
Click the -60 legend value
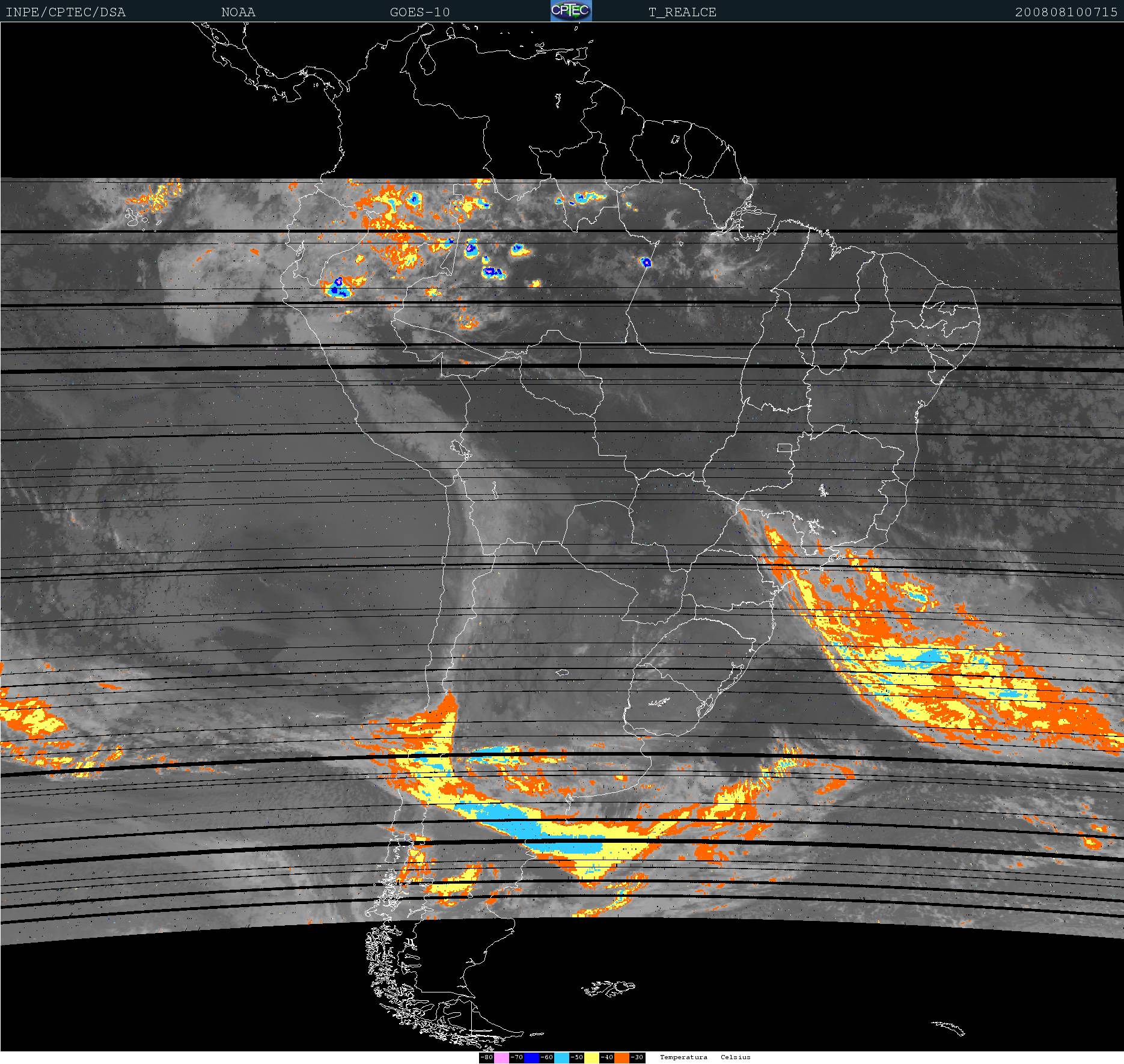click(546, 1057)
